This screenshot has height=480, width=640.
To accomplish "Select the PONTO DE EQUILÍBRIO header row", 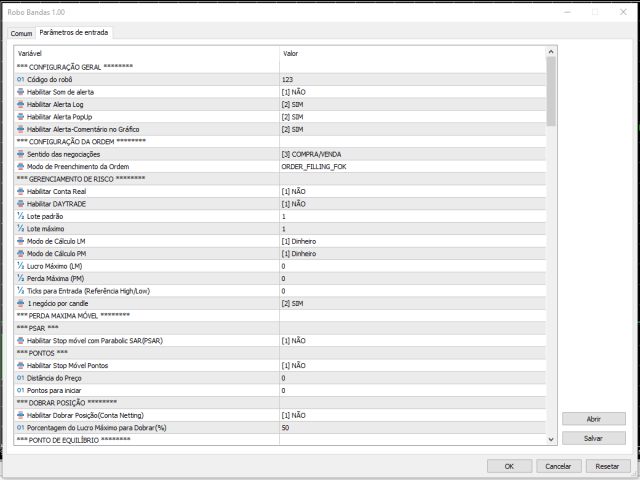I will 280,440.
